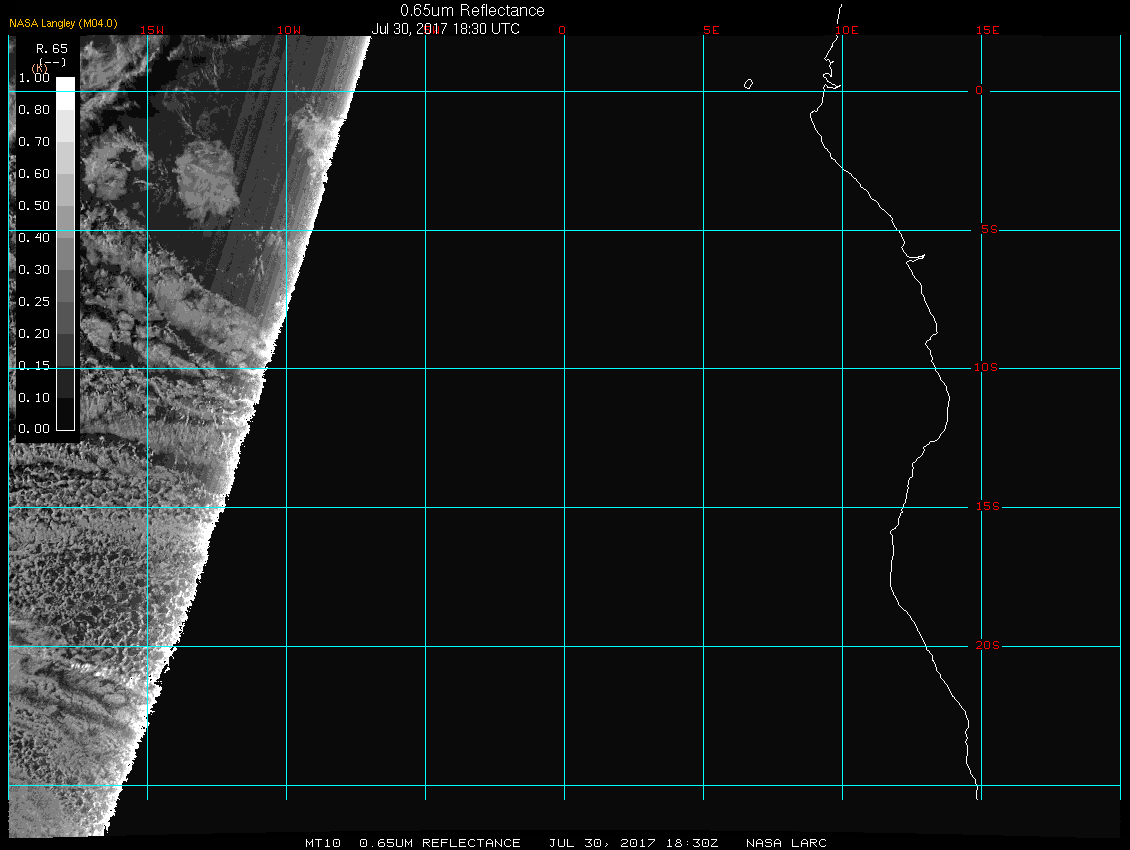Viewport: 1130px width, 850px height.
Task: Click the 10E longitude label at top
Action: coord(847,30)
